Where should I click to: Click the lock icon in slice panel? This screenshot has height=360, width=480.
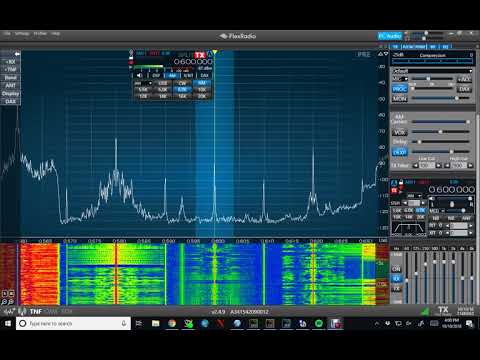point(401,182)
